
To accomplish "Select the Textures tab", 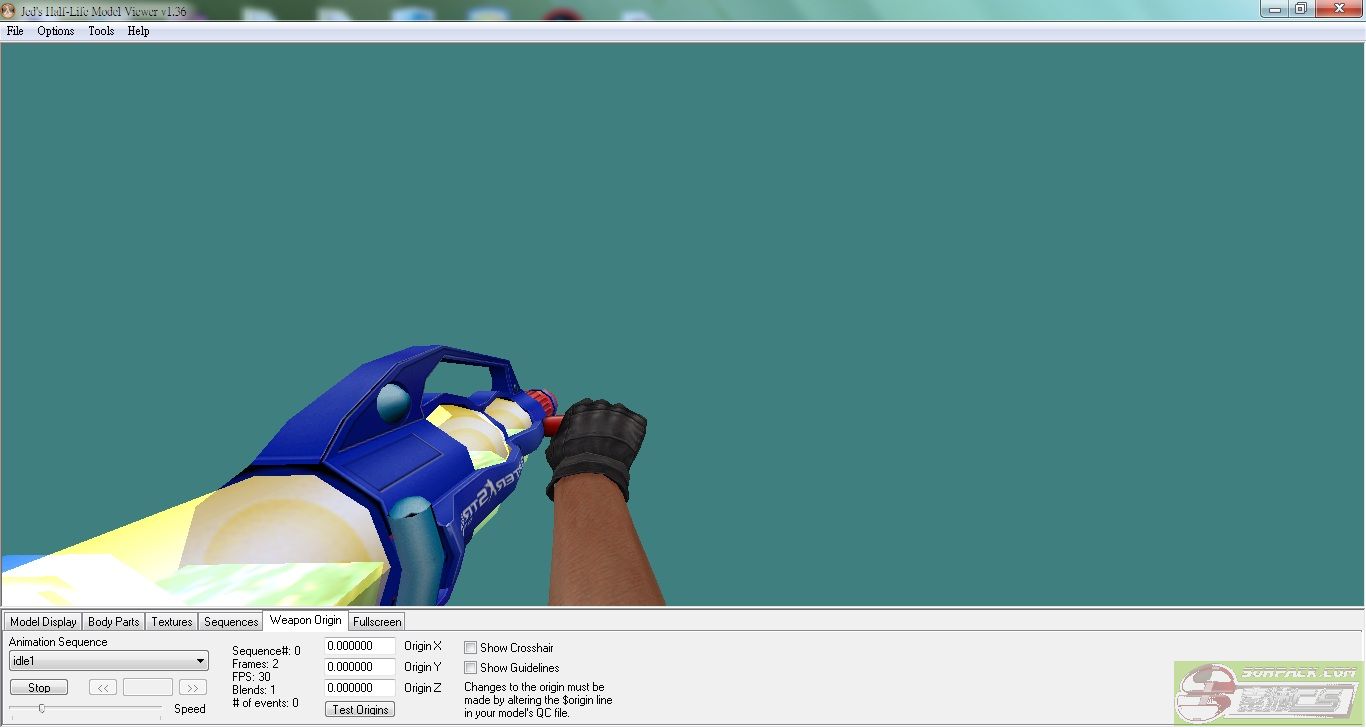I will [x=172, y=622].
